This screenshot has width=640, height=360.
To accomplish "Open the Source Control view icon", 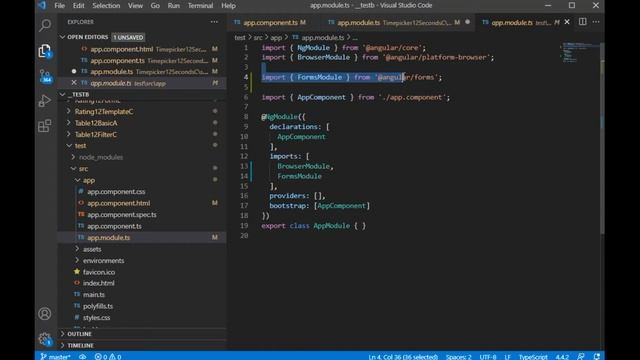I will tap(45, 76).
